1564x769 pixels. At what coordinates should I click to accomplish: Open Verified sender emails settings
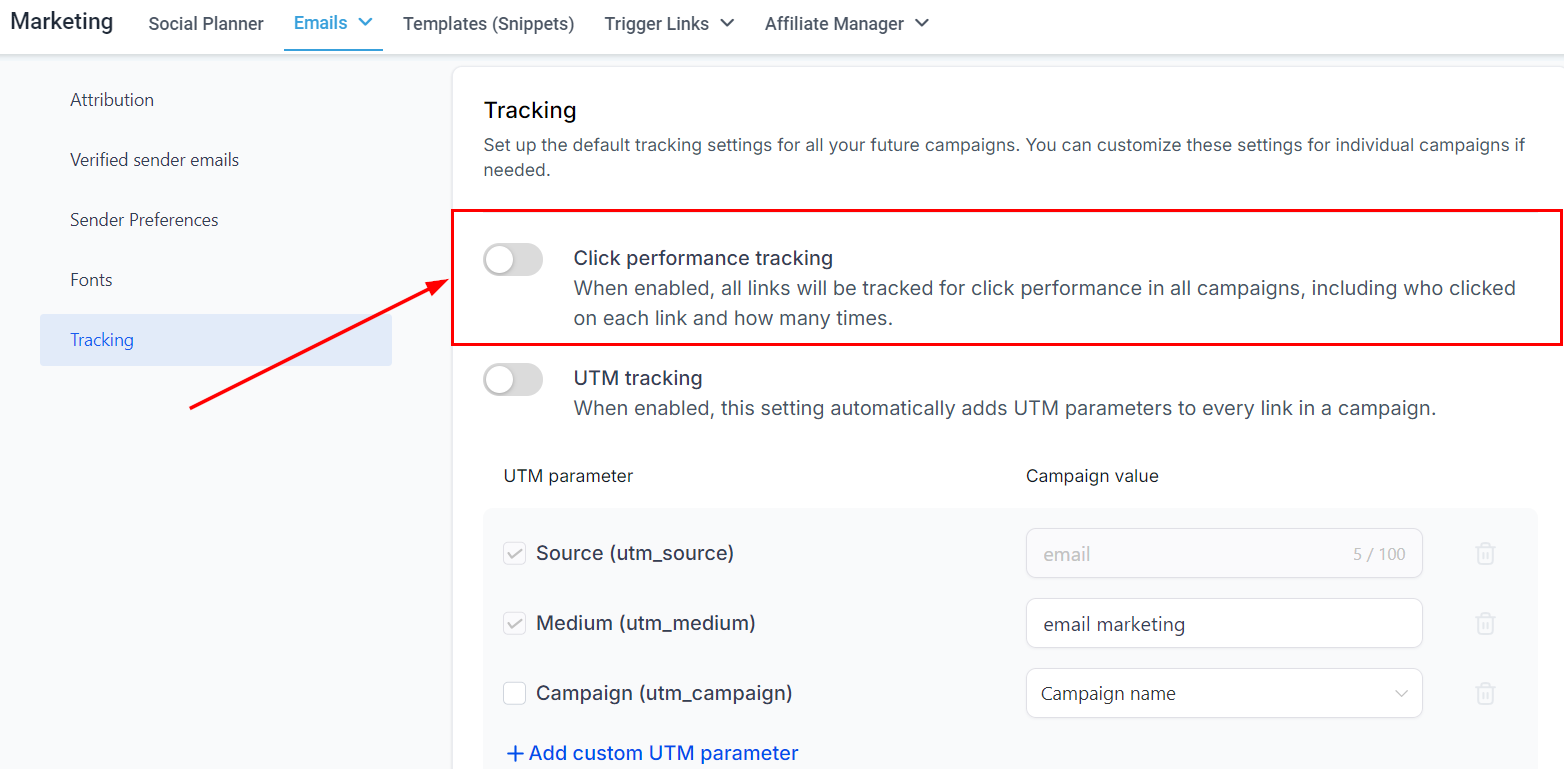[x=154, y=160]
